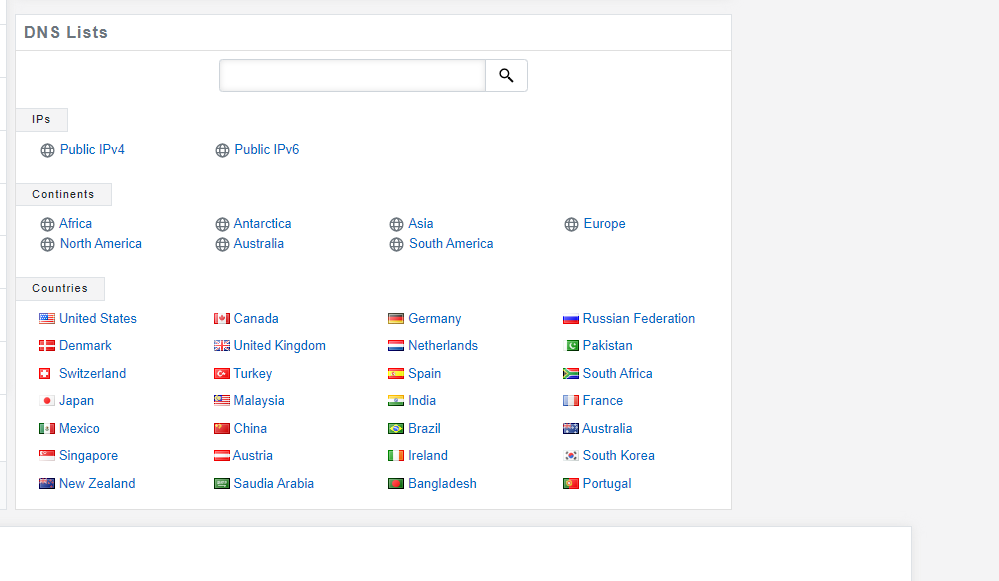Click the globe icon next to Europe
The width and height of the screenshot is (999, 581).
pos(571,224)
